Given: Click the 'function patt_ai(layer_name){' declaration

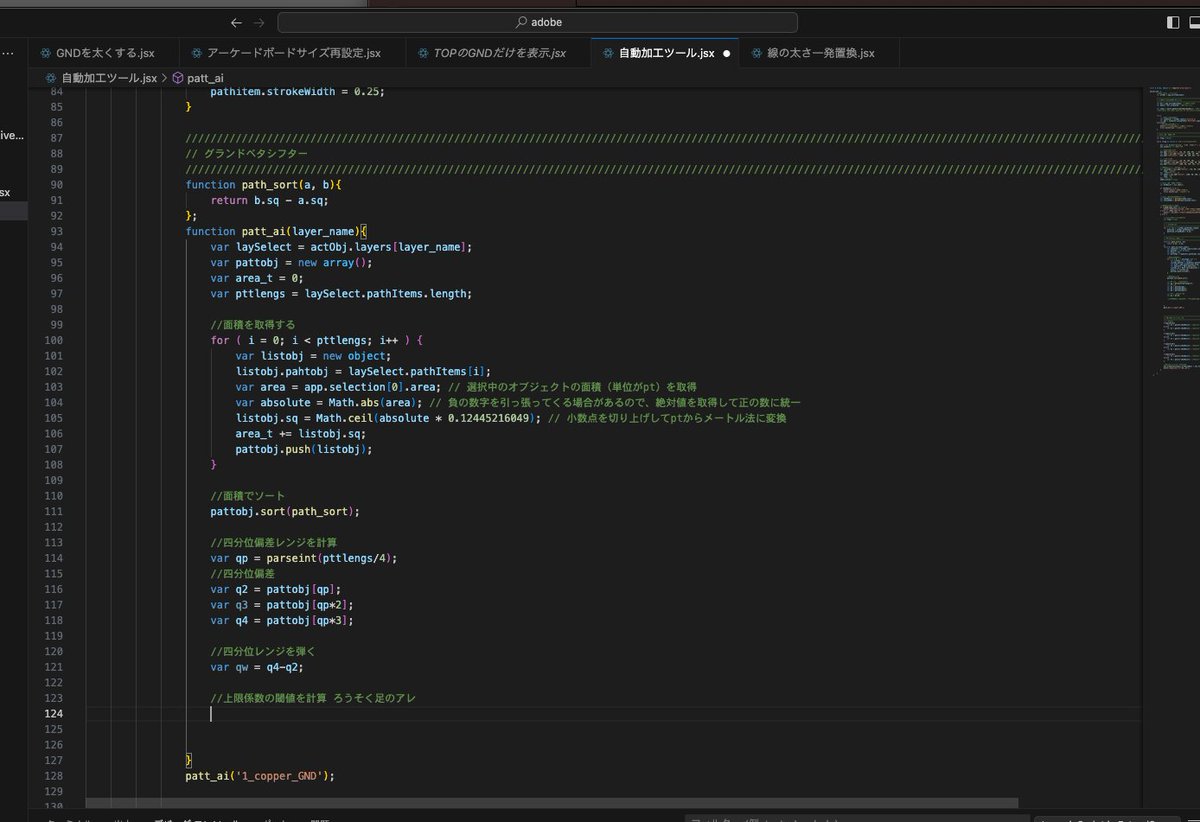Looking at the screenshot, I should (x=277, y=231).
